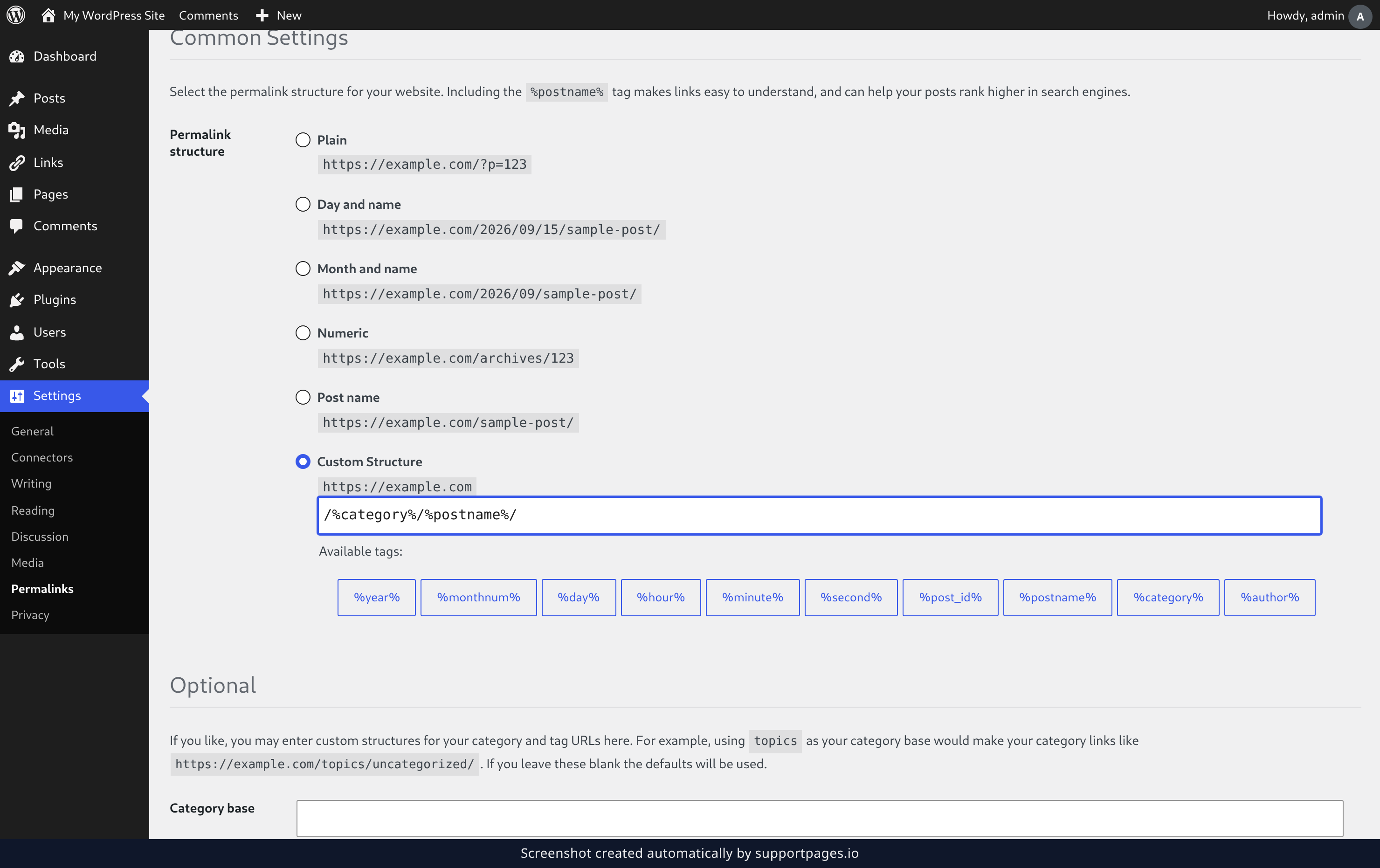Click the %hour% tag button
The width and height of the screenshot is (1380, 868).
pyautogui.click(x=660, y=597)
